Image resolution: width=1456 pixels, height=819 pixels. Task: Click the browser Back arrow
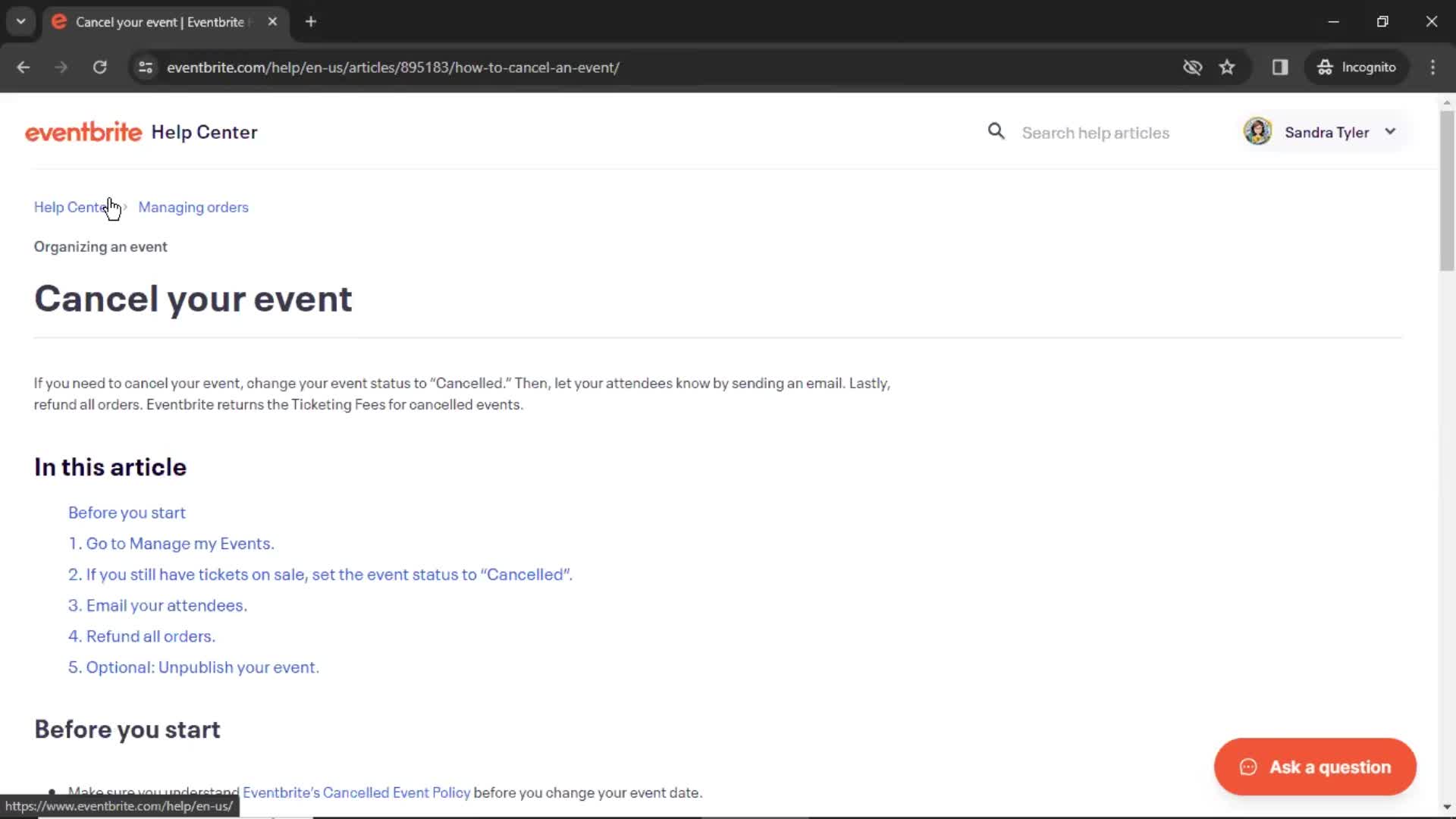pos(24,67)
